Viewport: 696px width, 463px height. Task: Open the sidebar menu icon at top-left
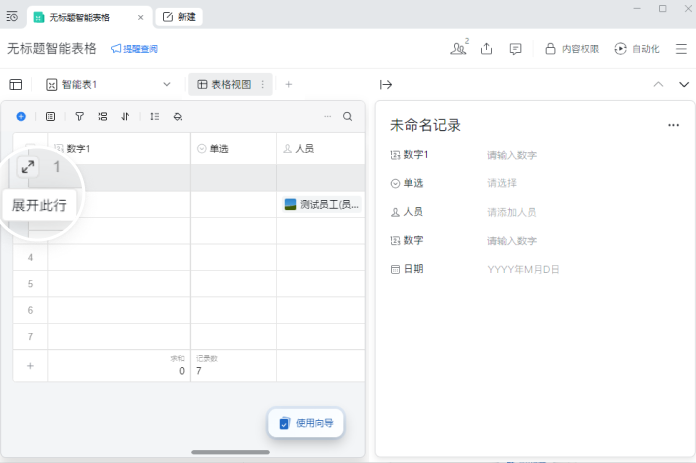click(x=12, y=17)
